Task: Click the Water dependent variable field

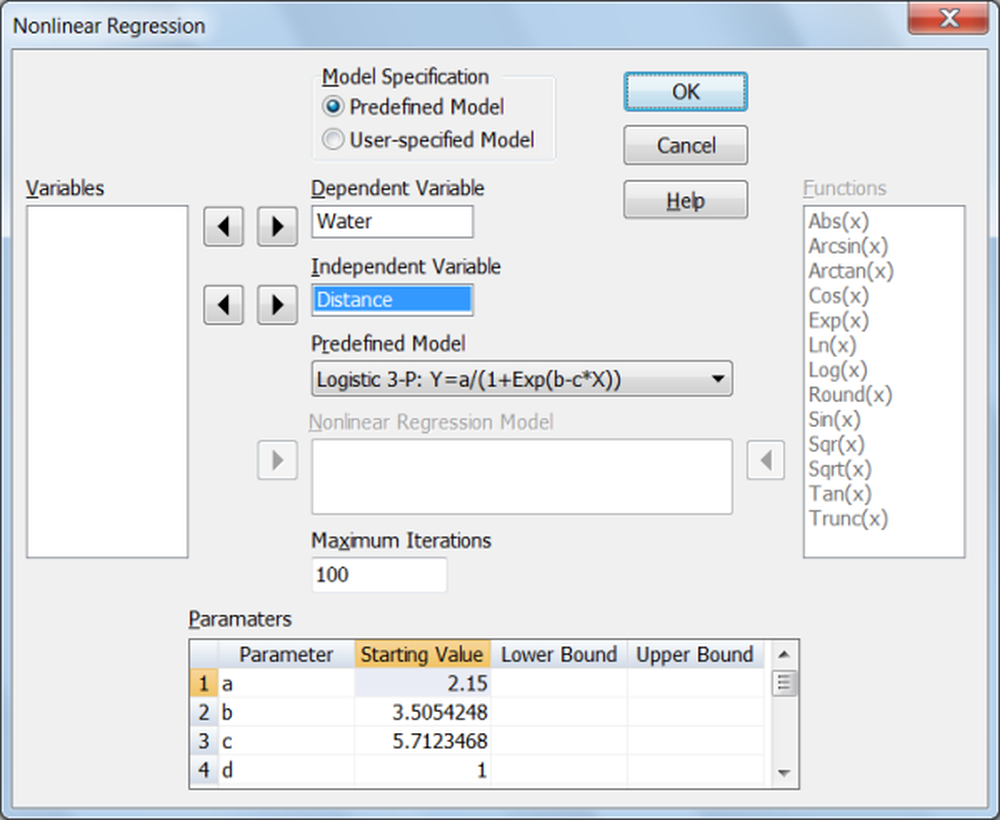Action: [x=392, y=221]
